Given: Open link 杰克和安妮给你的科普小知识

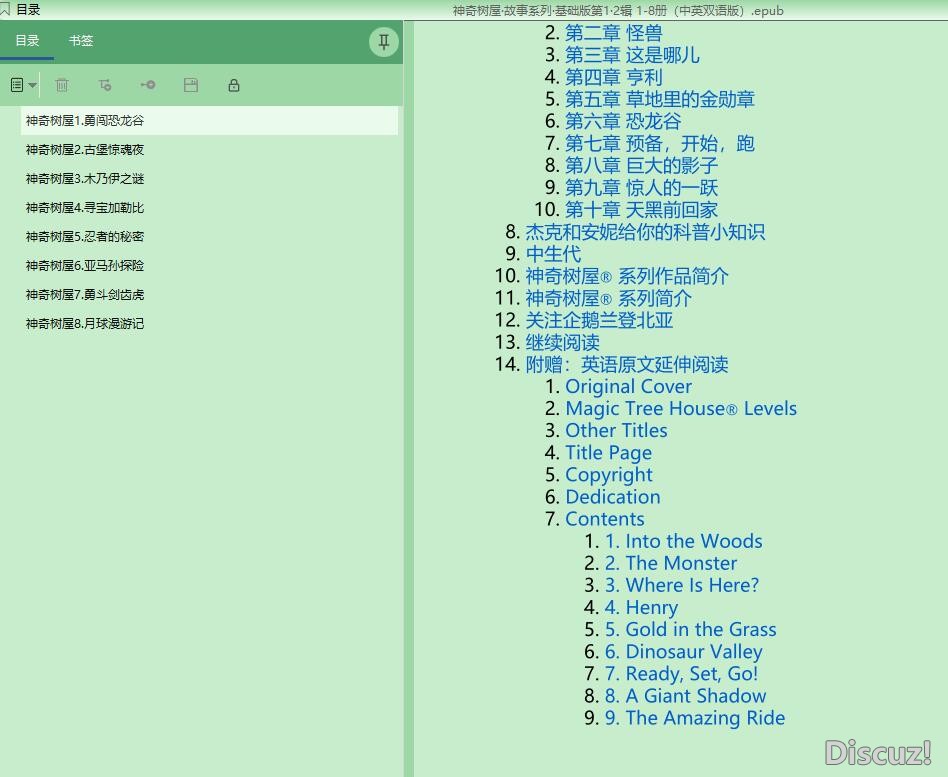Looking at the screenshot, I should (645, 232).
